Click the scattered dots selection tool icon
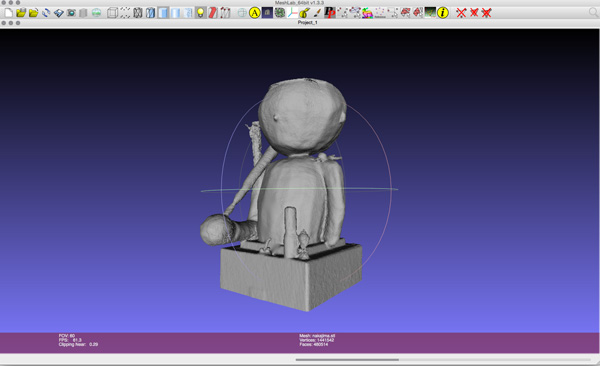Screen dimensions: 600x366 (380, 13)
